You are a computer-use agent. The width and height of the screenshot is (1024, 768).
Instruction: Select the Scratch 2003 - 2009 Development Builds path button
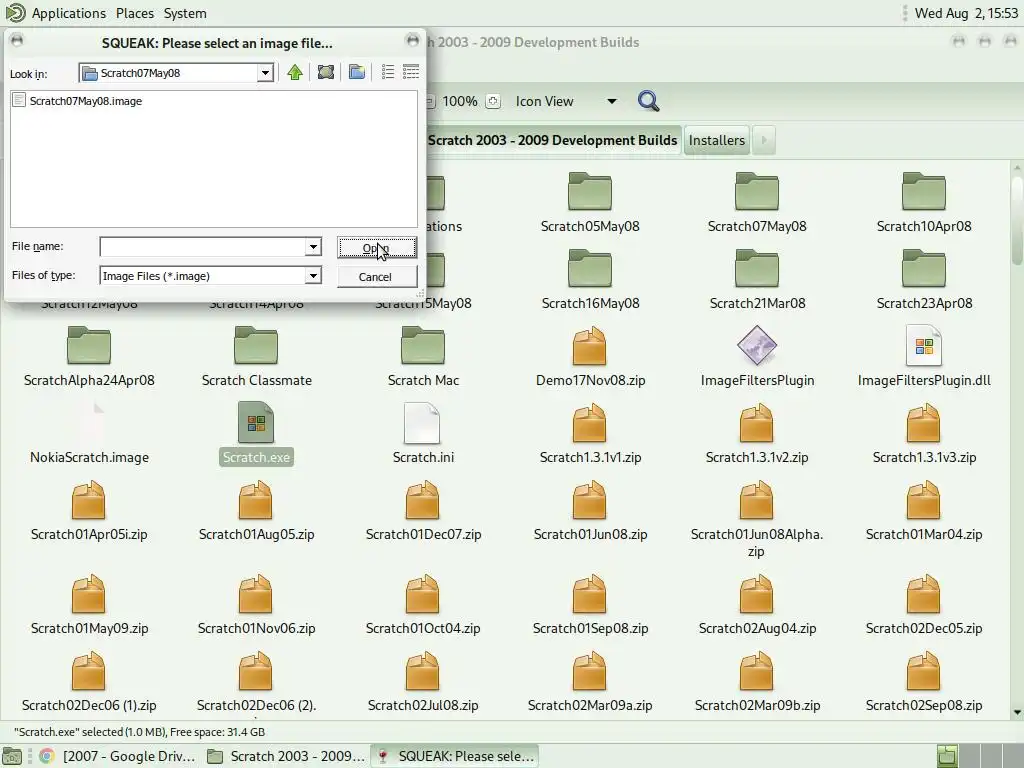point(552,140)
